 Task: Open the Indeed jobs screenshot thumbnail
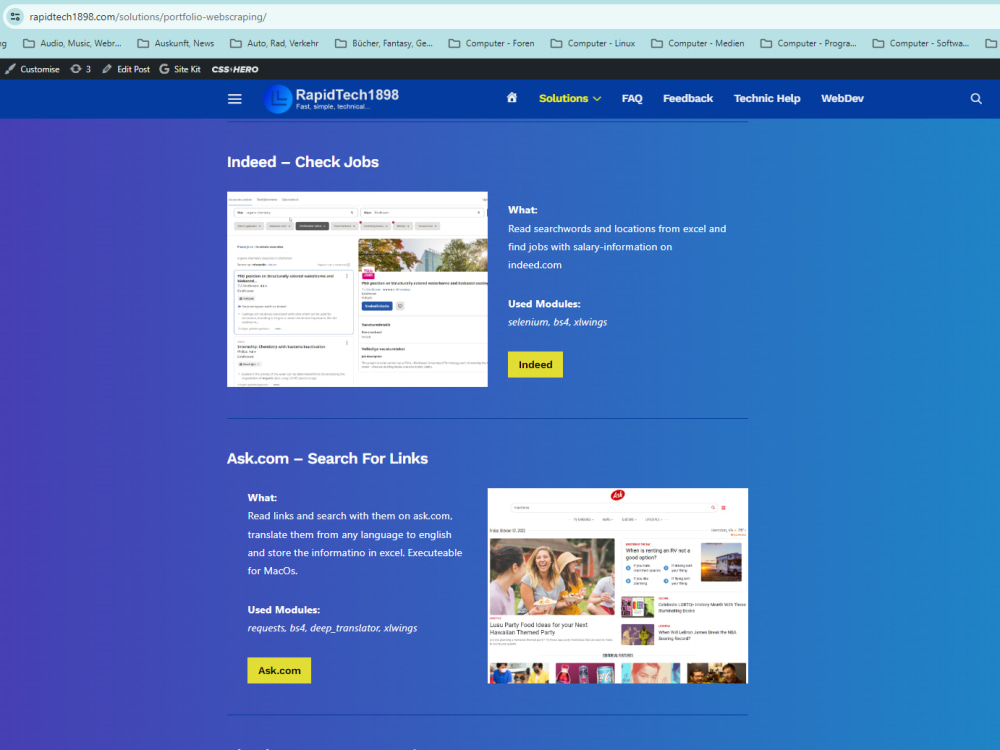(x=357, y=289)
